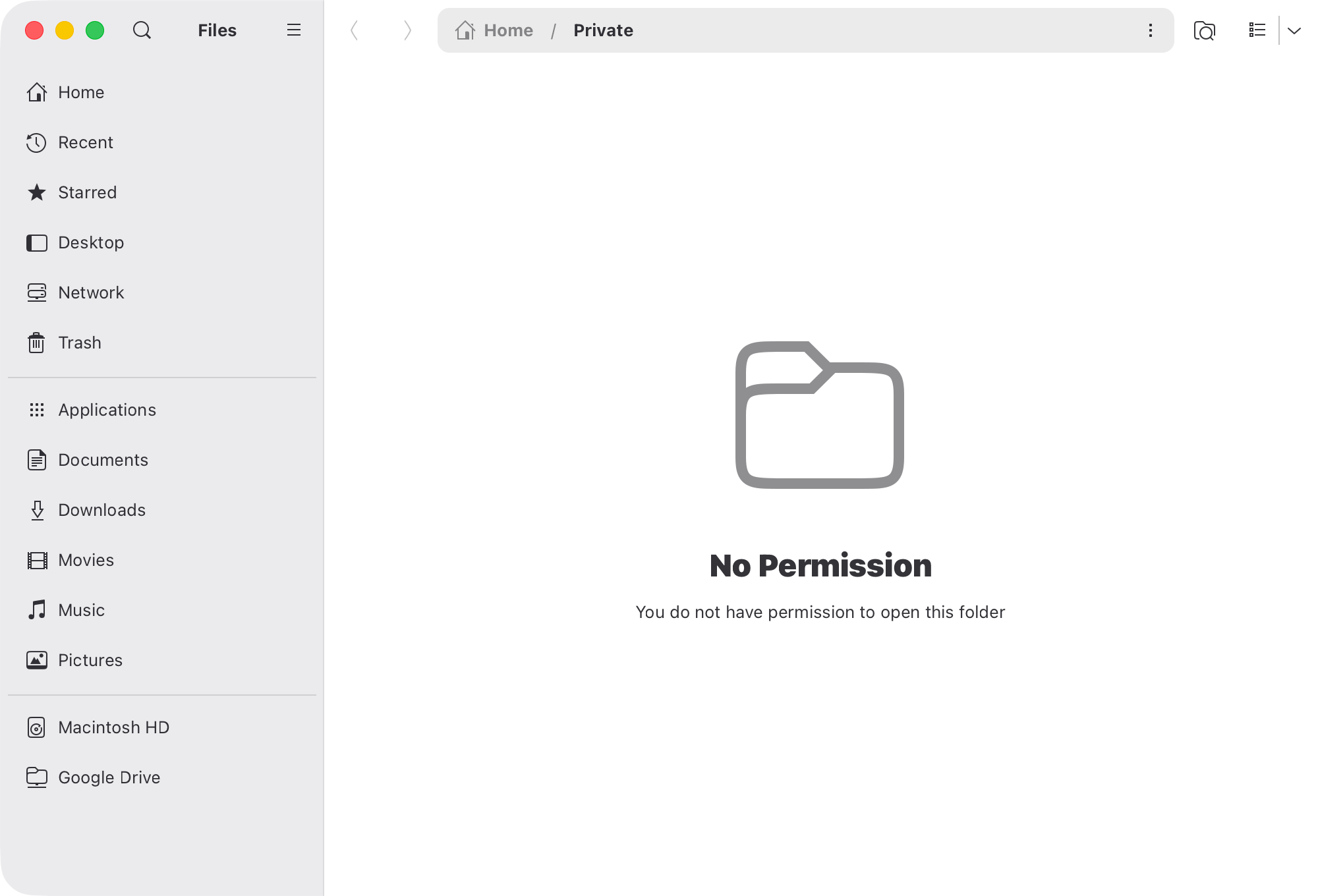The image size is (1318, 896).
Task: Open the path bar three-dot menu
Action: [1151, 30]
